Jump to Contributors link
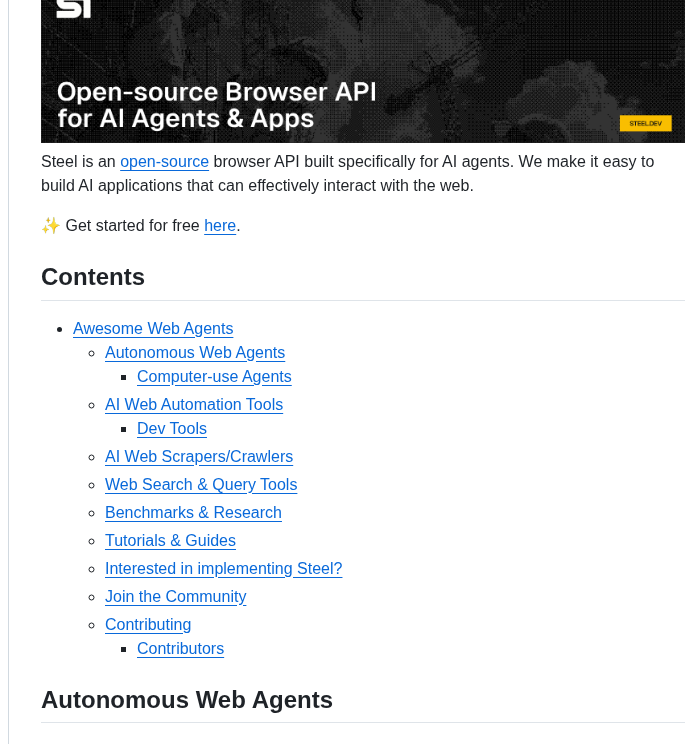Viewport: 691px width, 744px height. tap(180, 649)
